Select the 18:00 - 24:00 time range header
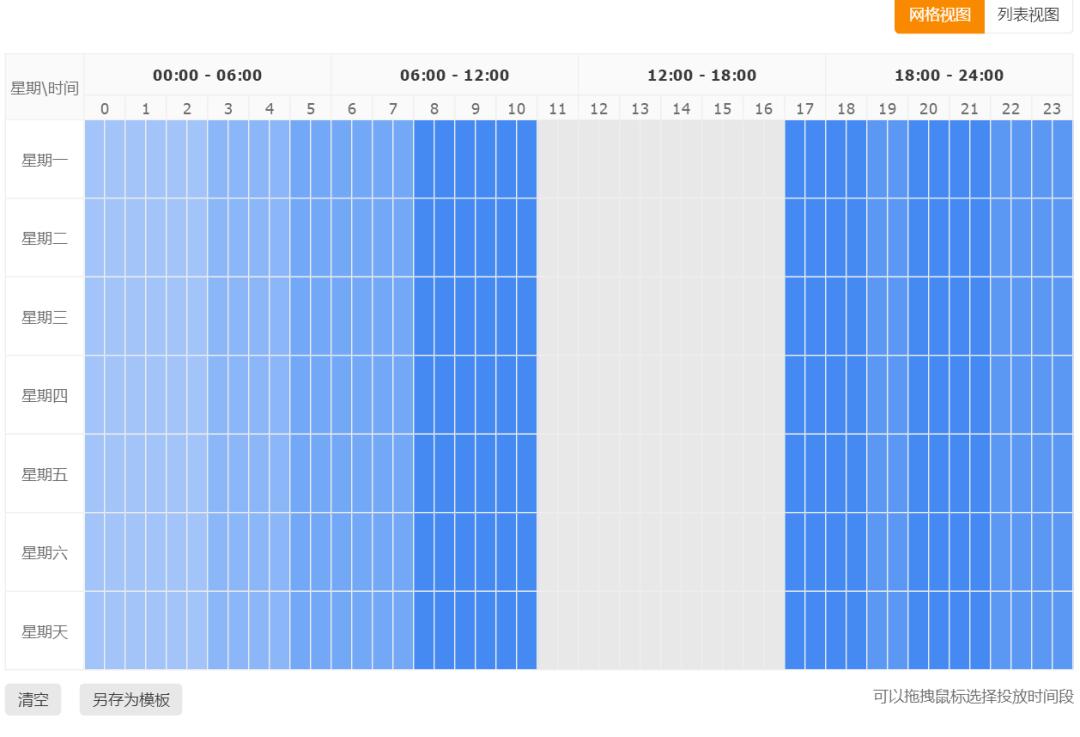Image resolution: width=1080 pixels, height=737 pixels. 949,75
